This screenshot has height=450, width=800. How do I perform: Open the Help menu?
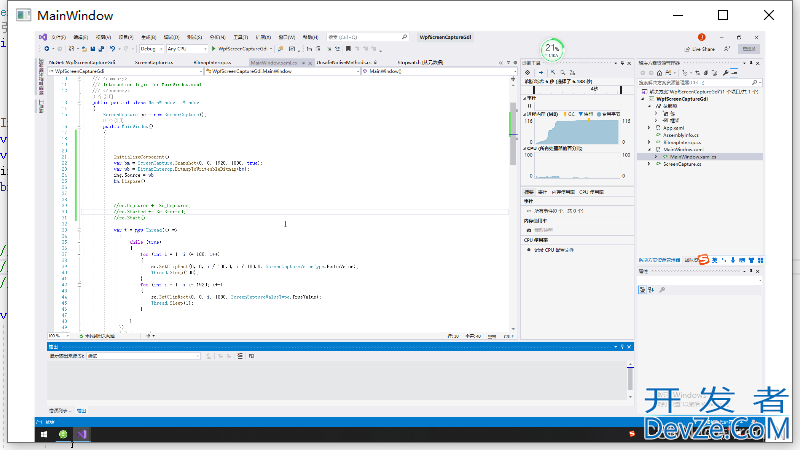pos(310,37)
